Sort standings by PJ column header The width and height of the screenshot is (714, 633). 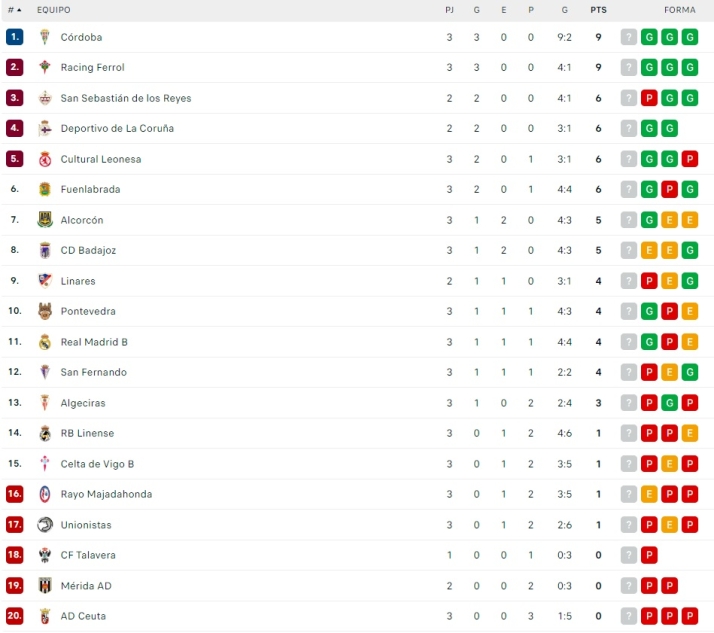[x=449, y=10]
